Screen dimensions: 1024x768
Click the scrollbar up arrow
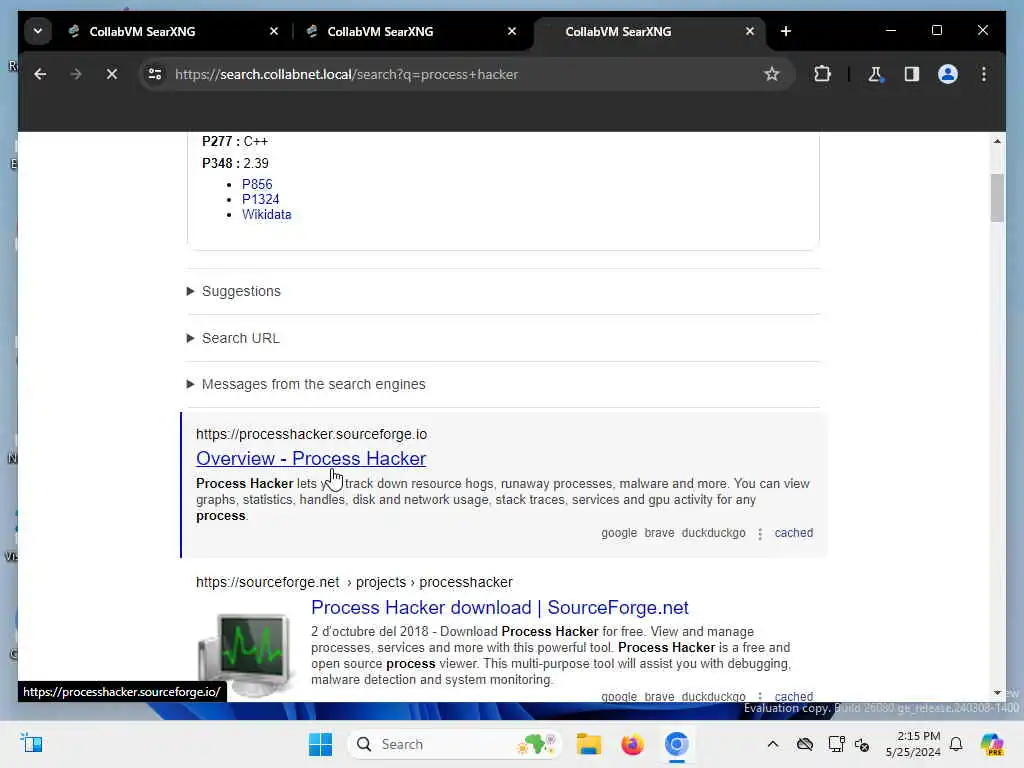point(997,141)
